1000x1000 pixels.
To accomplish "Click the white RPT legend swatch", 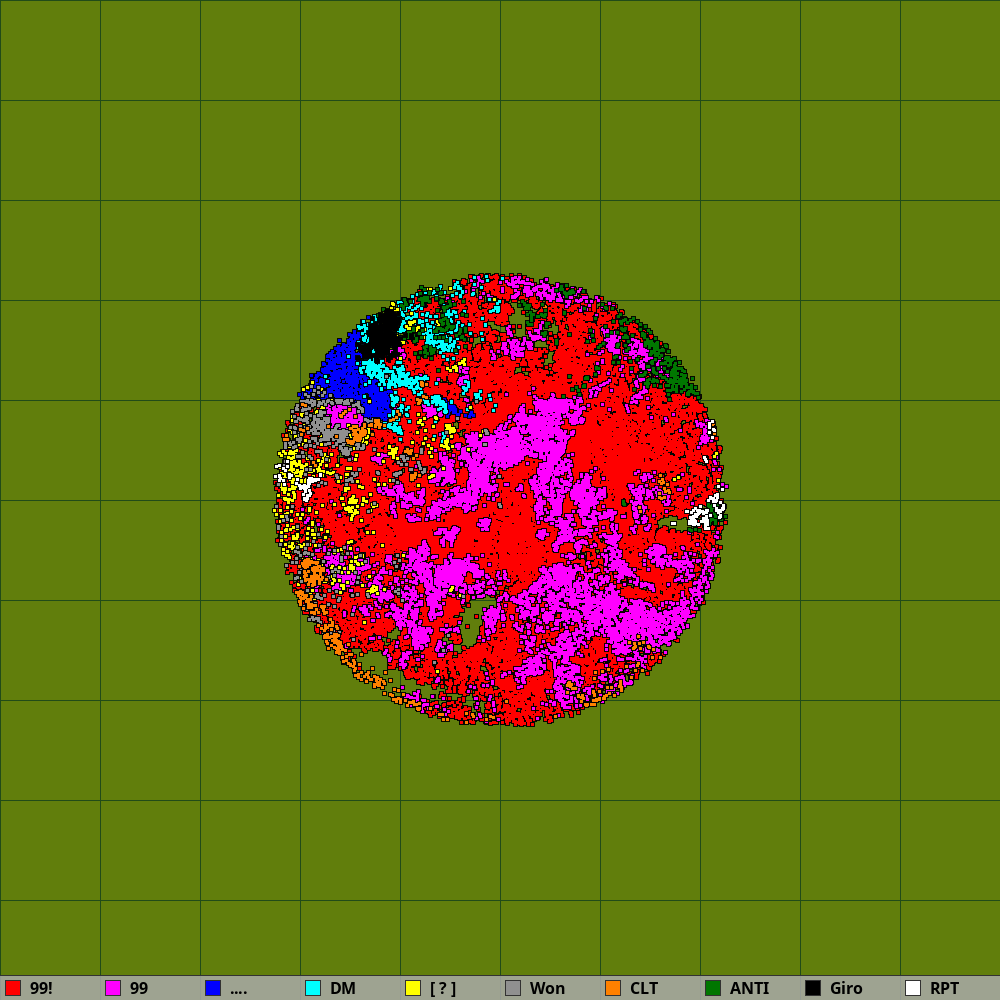I will [913, 988].
